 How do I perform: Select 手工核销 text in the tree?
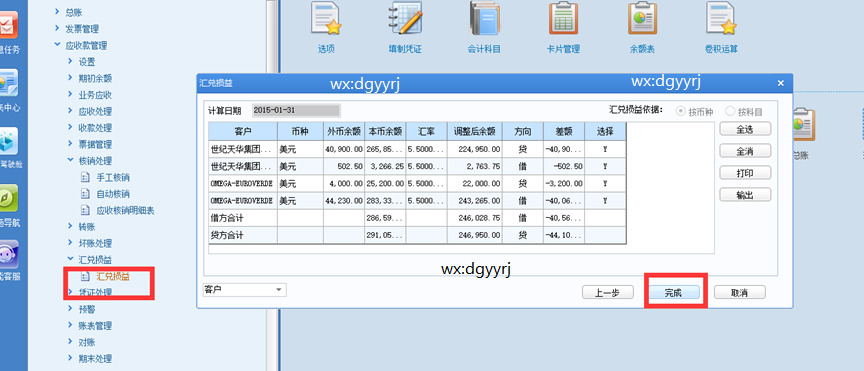(x=113, y=178)
